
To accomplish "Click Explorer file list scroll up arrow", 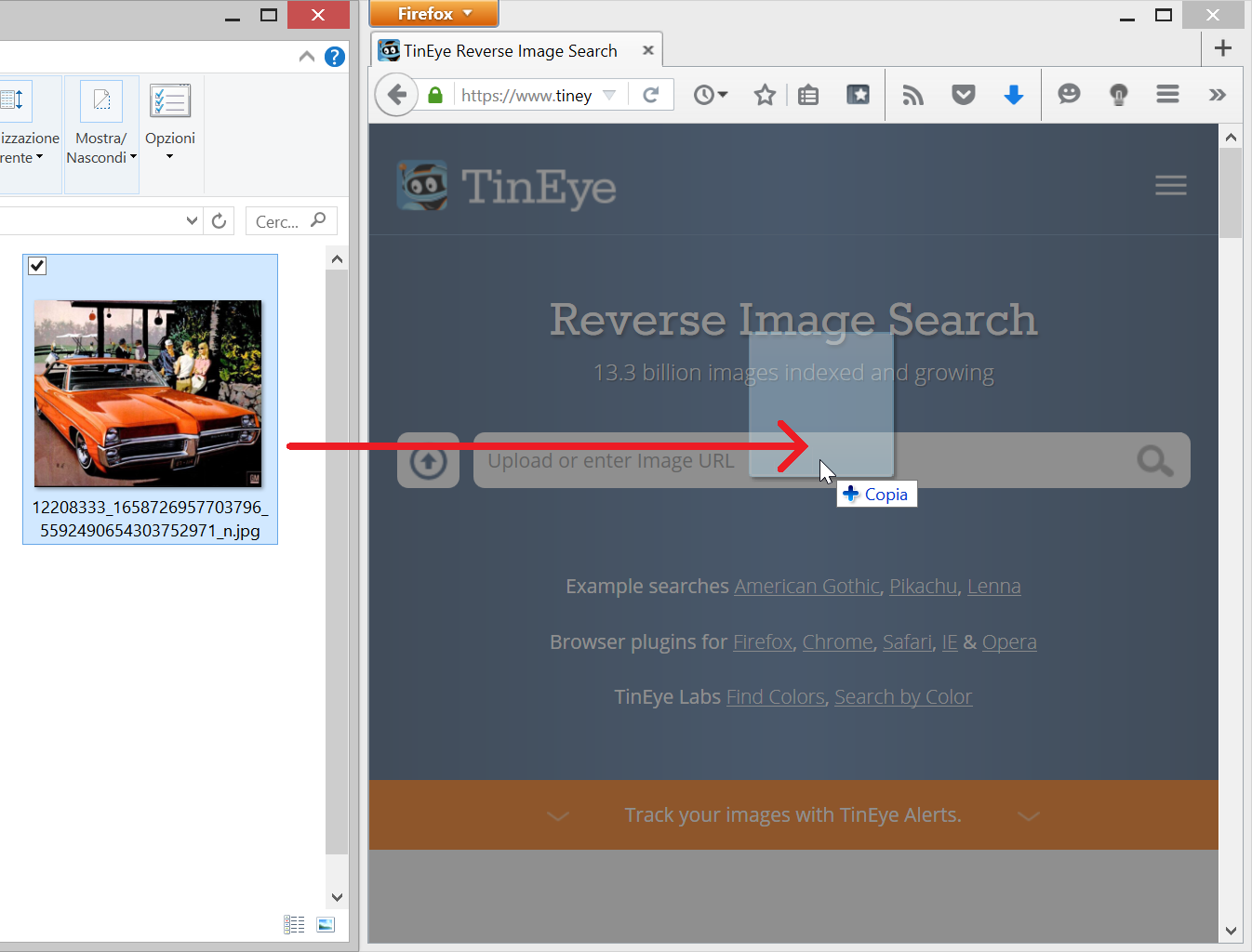I will pyautogui.click(x=337, y=259).
